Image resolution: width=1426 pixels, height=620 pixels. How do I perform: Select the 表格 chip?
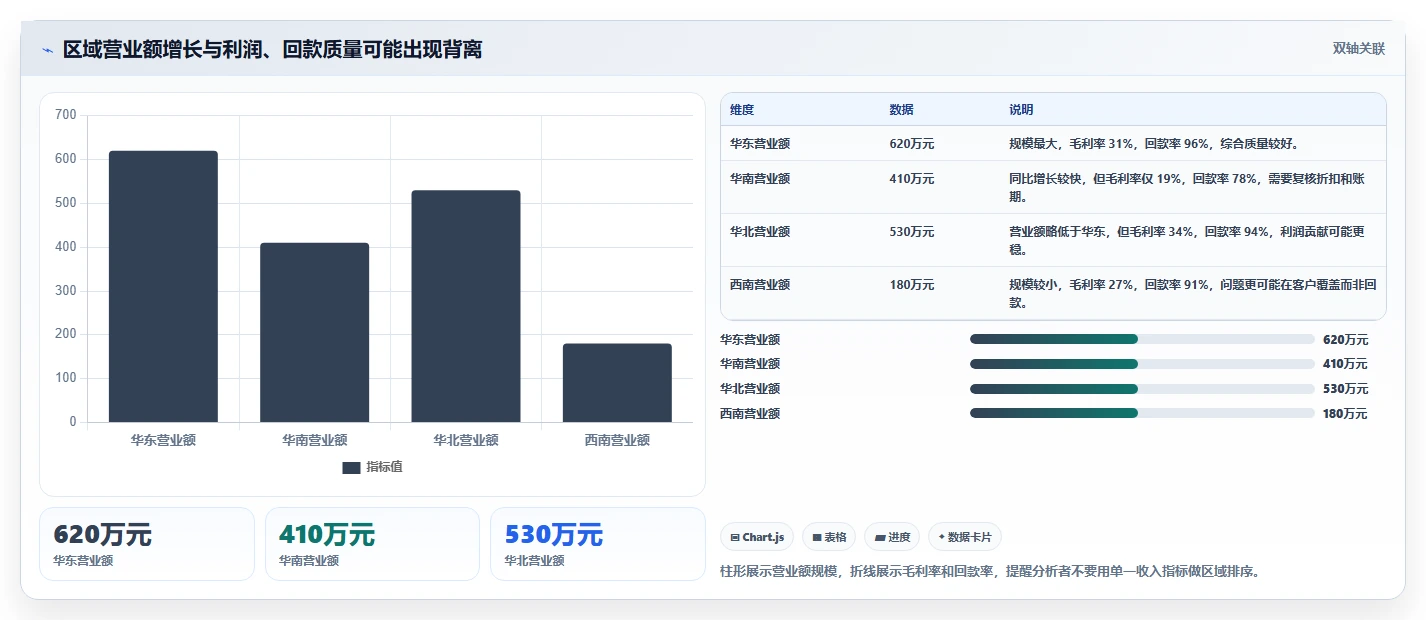[829, 537]
